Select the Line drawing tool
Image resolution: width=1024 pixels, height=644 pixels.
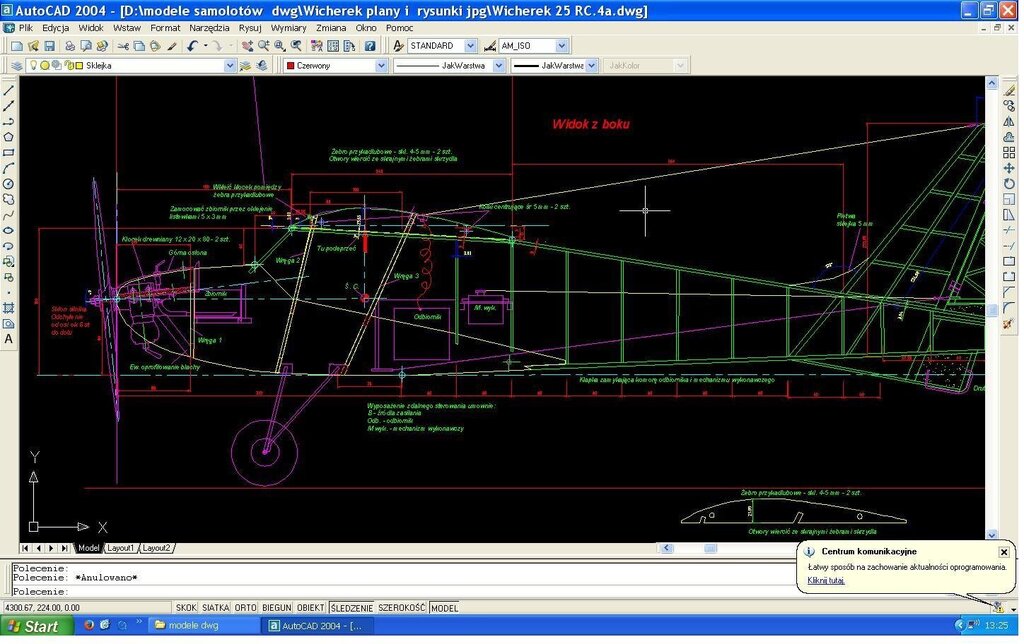pyautogui.click(x=9, y=90)
